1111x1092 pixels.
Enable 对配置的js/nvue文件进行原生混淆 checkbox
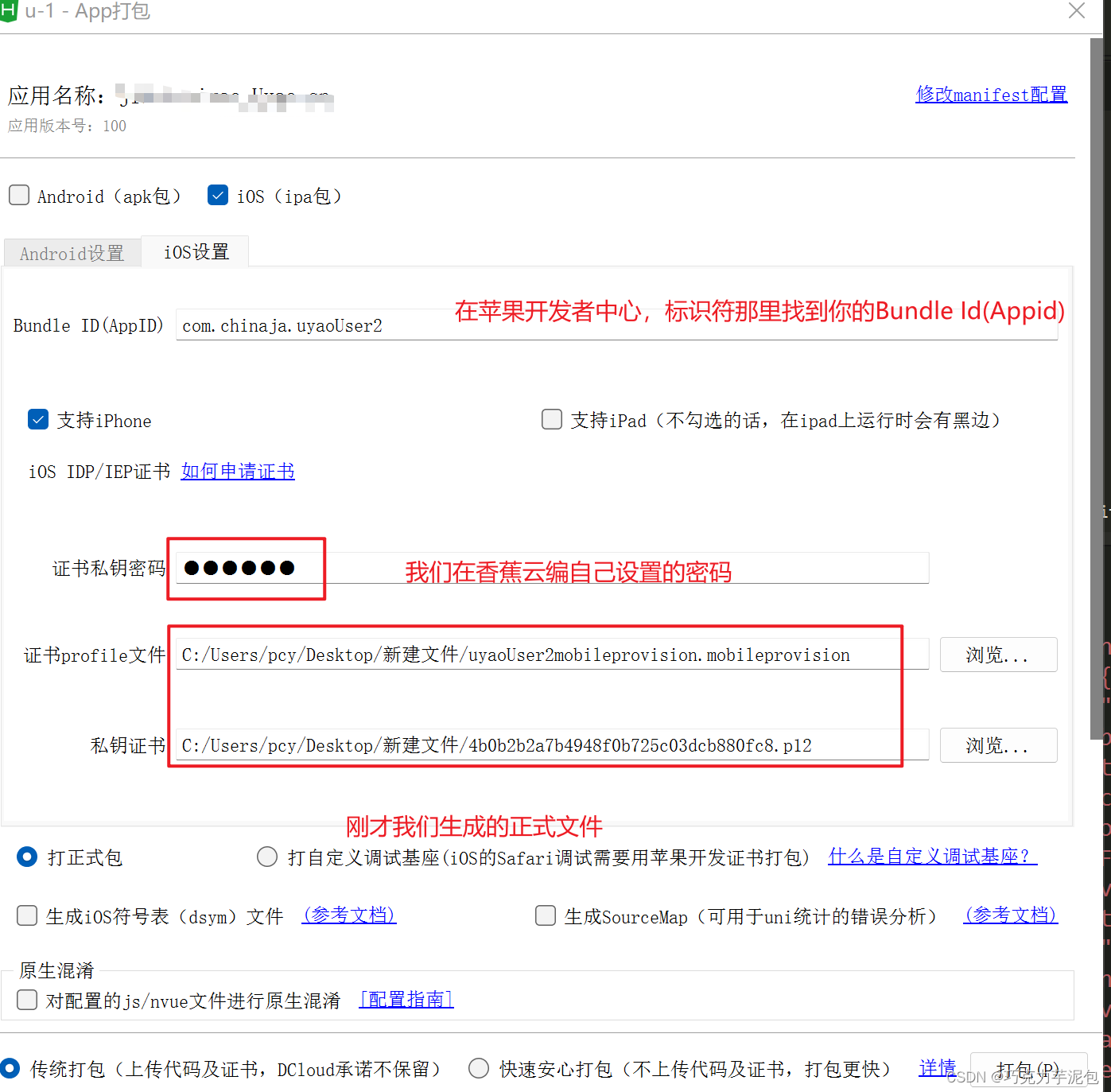coord(27,999)
